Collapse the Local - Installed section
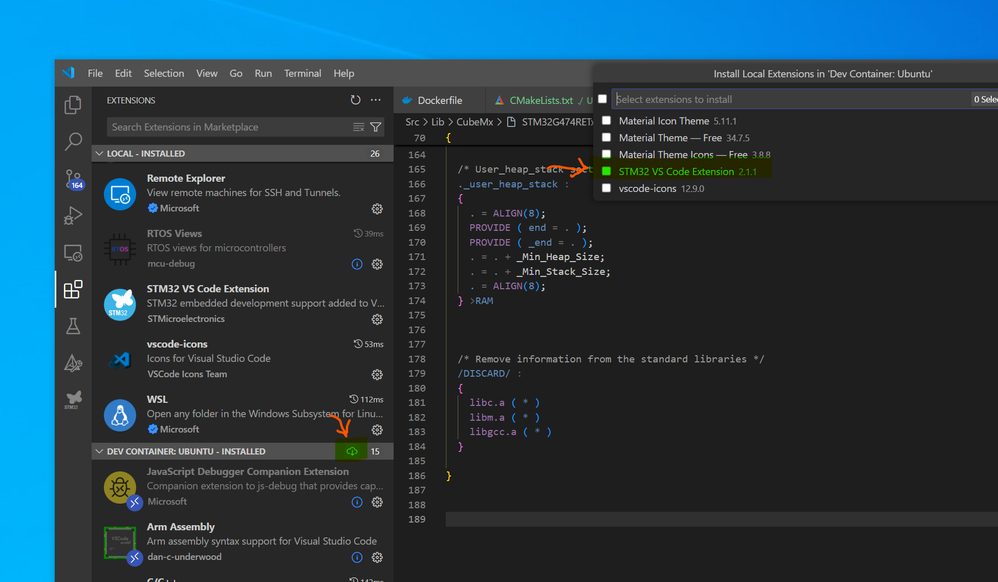Screen dimensions: 998x582 click(x=99, y=154)
